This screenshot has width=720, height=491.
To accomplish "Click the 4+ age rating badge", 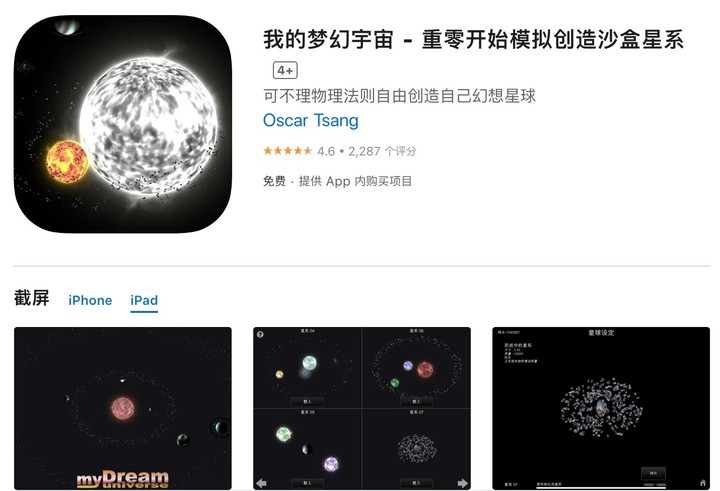I will (285, 70).
